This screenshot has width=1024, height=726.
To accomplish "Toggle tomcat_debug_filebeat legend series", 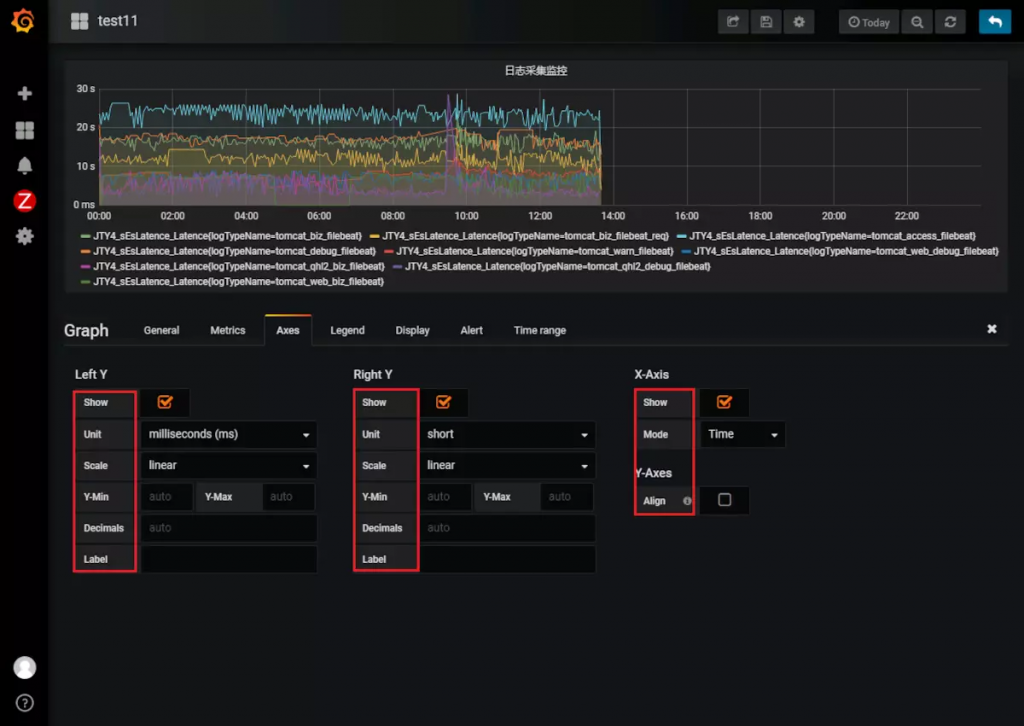I will click(234, 251).
